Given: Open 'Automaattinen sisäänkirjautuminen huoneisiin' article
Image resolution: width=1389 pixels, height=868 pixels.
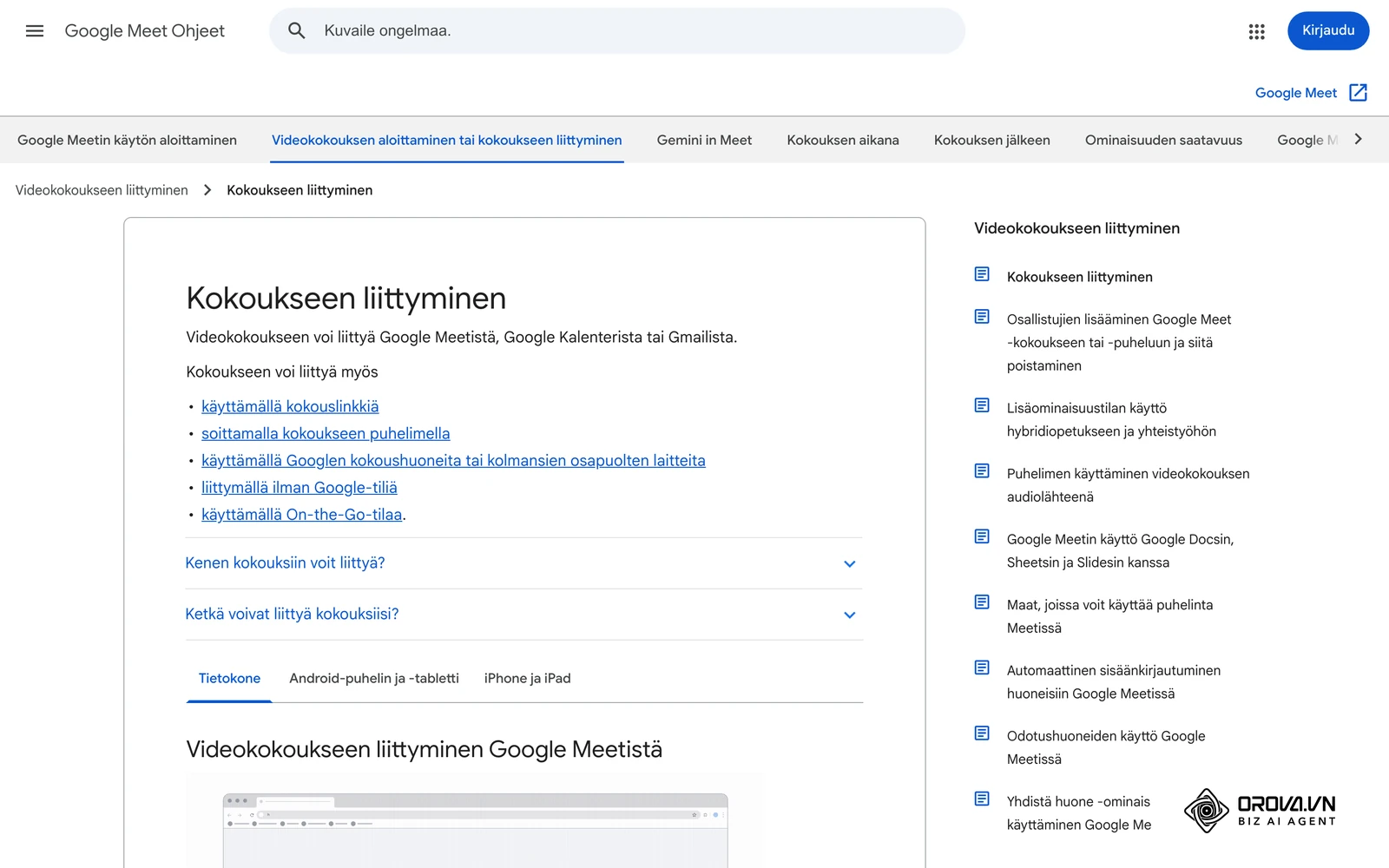Looking at the screenshot, I should 1114,682.
